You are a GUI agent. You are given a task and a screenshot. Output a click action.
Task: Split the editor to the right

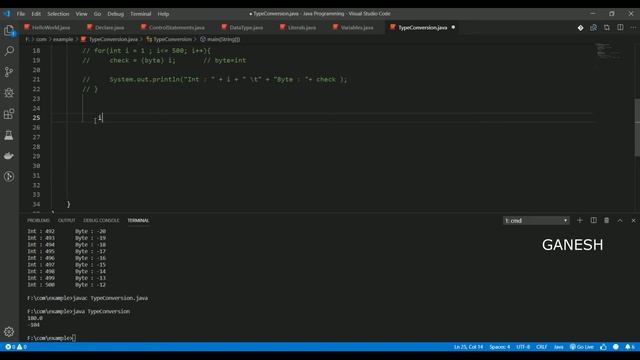pos(620,28)
